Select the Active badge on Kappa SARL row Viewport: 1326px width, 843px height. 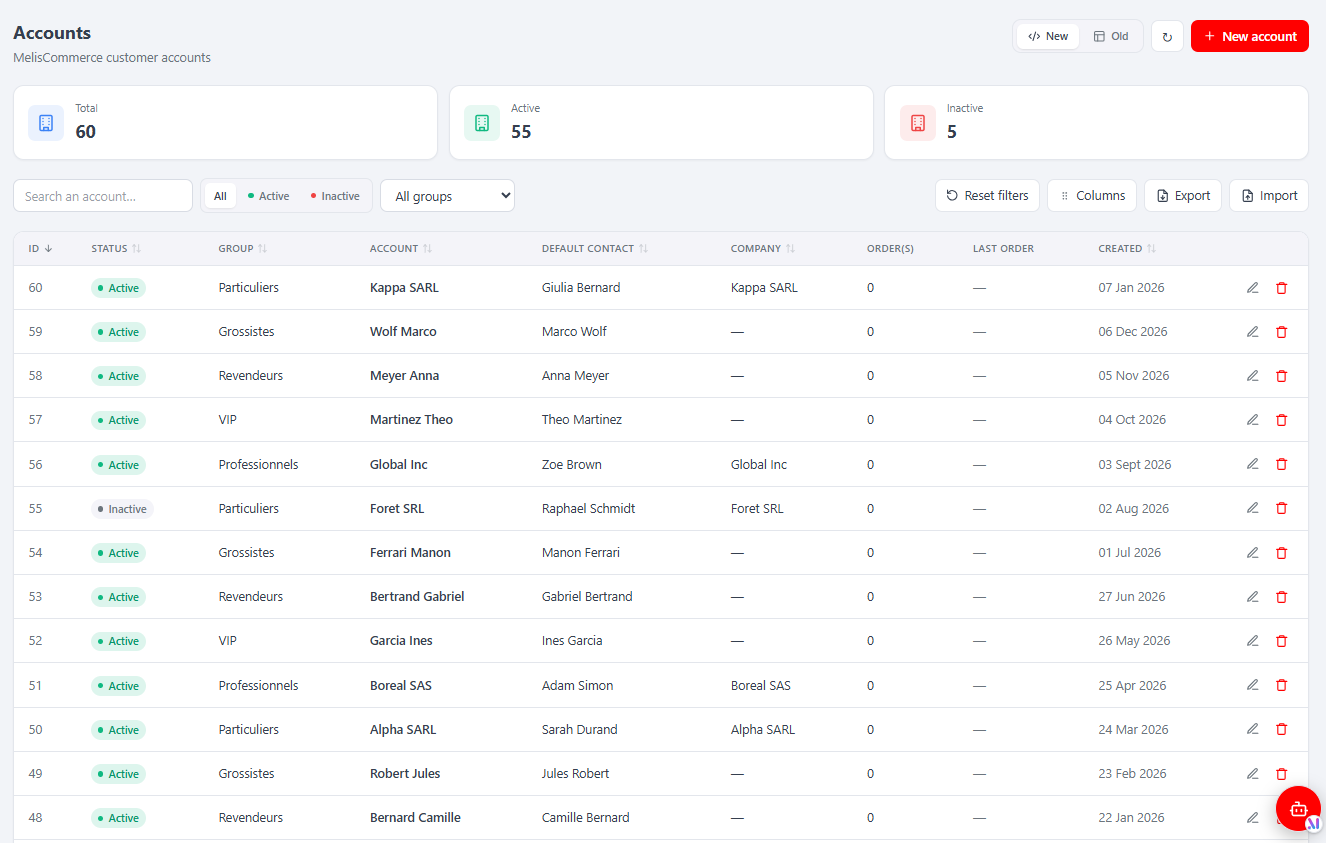[x=118, y=288]
